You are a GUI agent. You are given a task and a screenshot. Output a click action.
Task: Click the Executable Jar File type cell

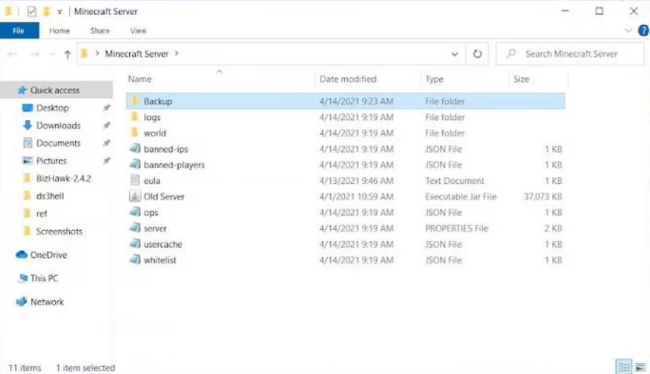click(x=461, y=197)
